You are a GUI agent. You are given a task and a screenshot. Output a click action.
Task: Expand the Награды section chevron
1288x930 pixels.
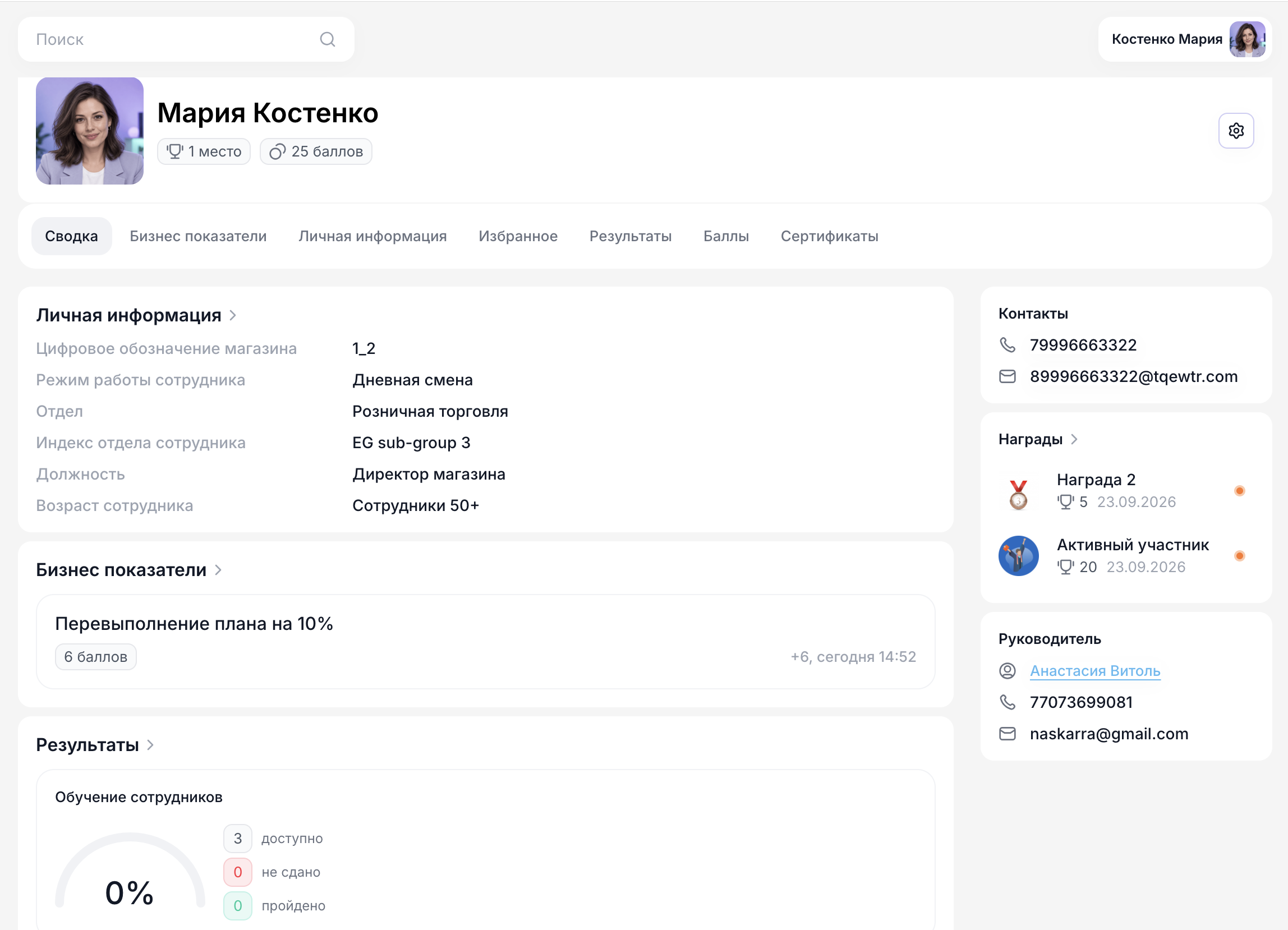click(1073, 439)
